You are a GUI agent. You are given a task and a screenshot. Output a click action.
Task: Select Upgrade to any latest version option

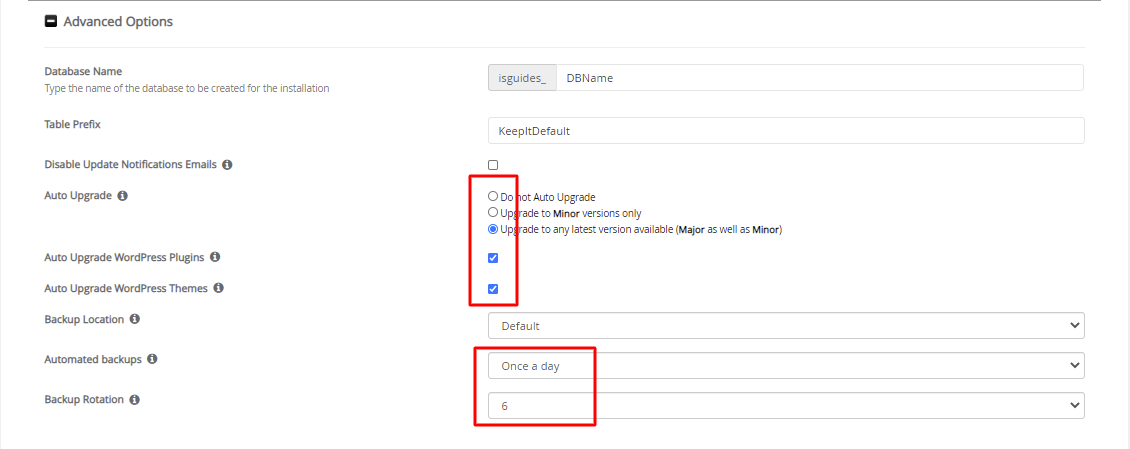(x=493, y=230)
